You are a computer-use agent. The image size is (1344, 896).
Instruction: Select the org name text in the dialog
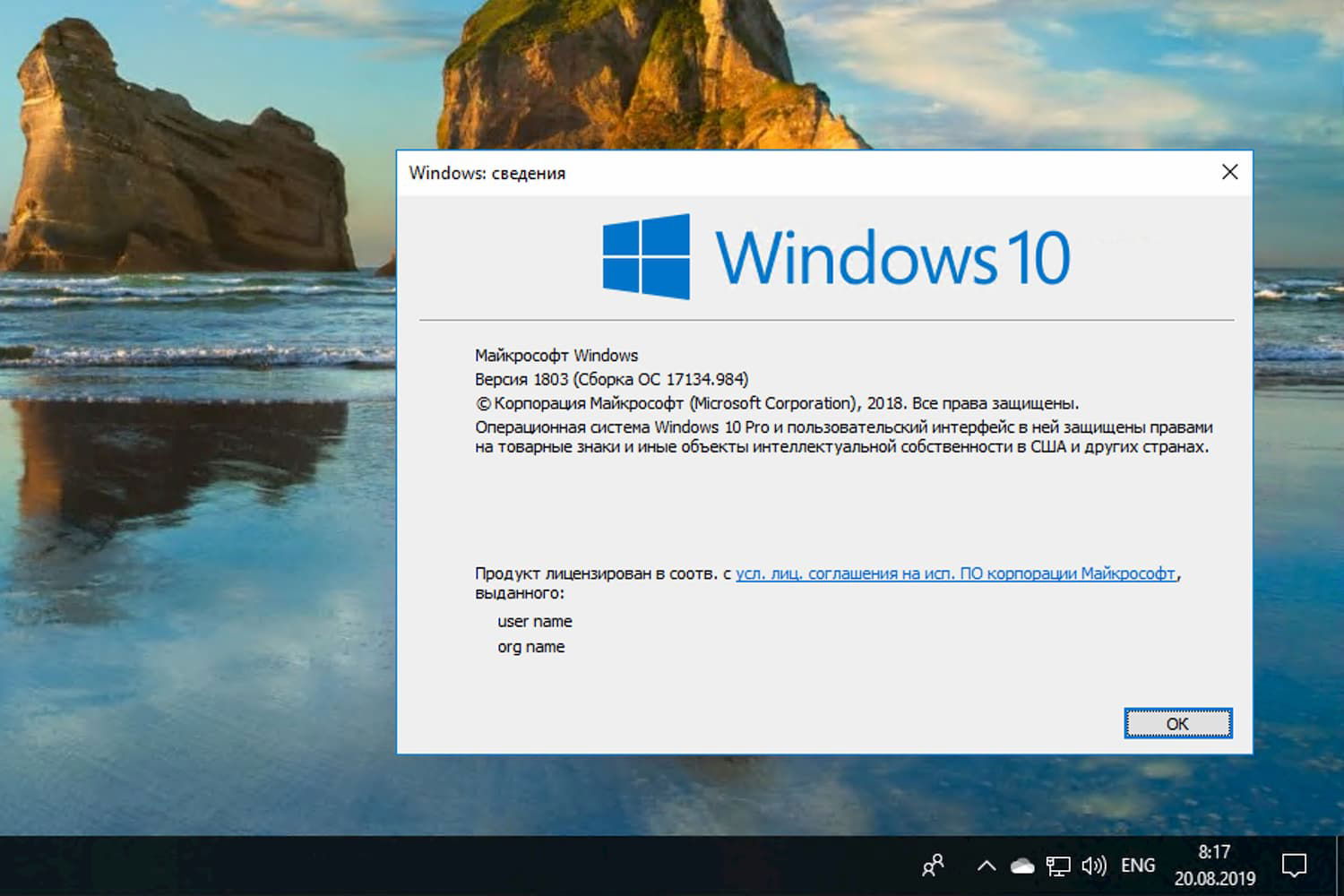(x=531, y=646)
